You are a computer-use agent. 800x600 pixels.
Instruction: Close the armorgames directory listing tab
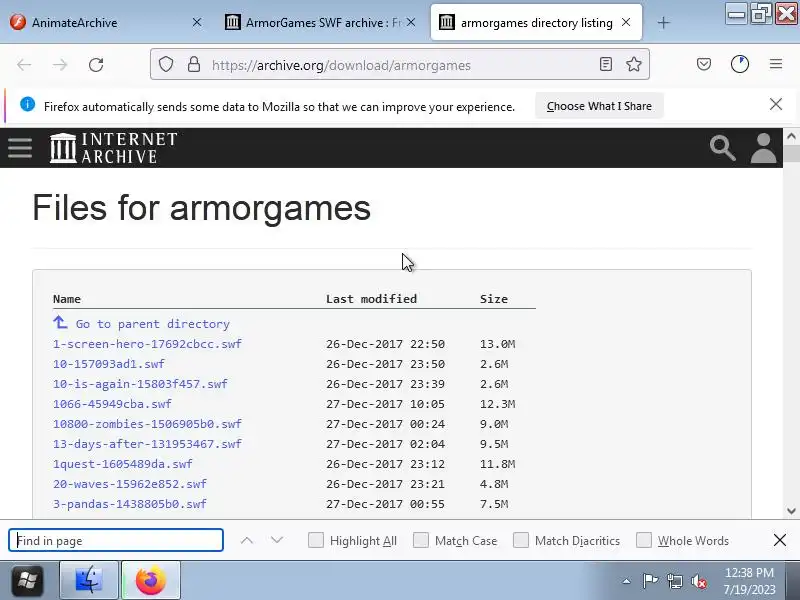(x=626, y=22)
